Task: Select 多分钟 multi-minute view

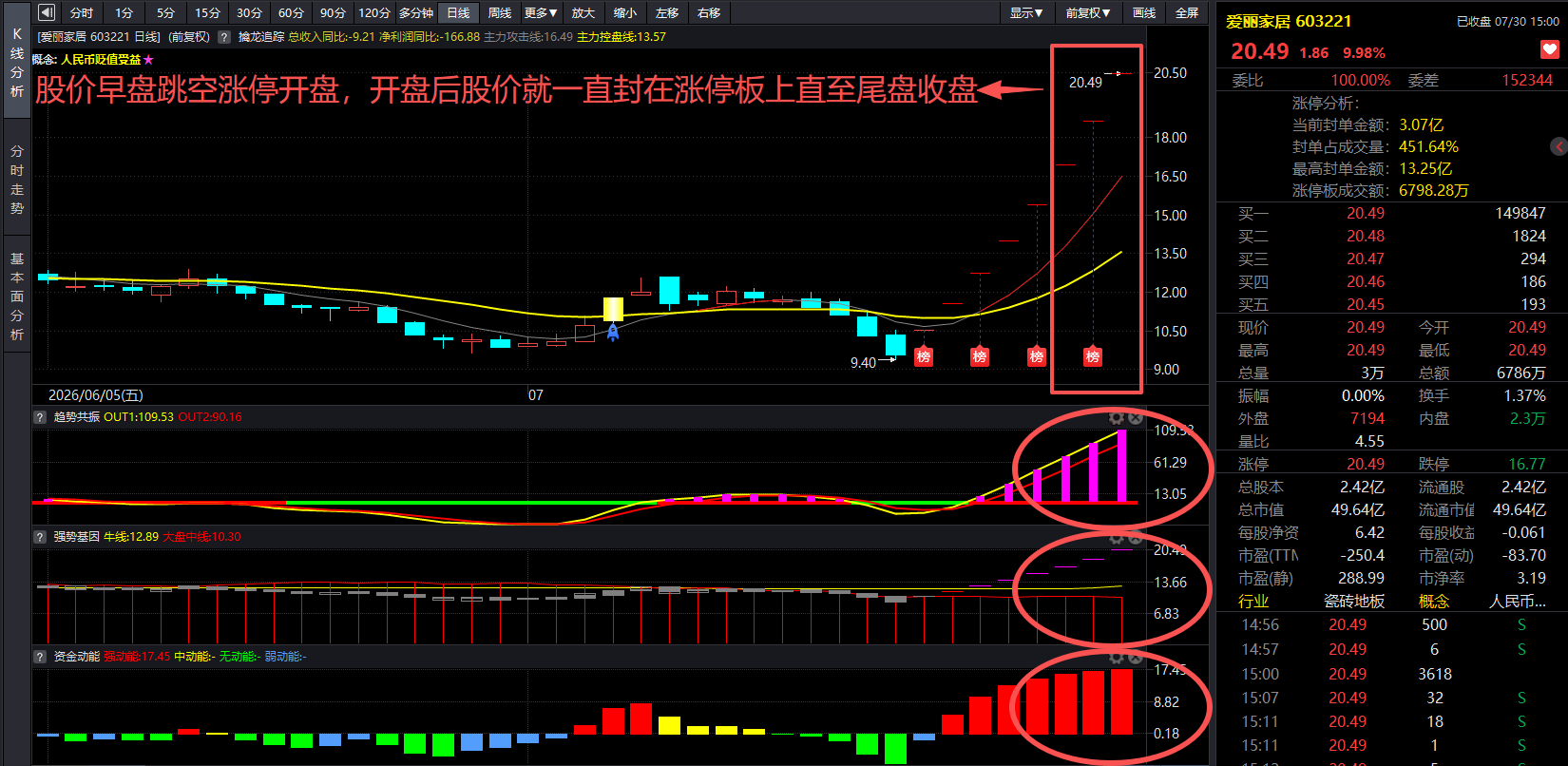Action: click(416, 12)
